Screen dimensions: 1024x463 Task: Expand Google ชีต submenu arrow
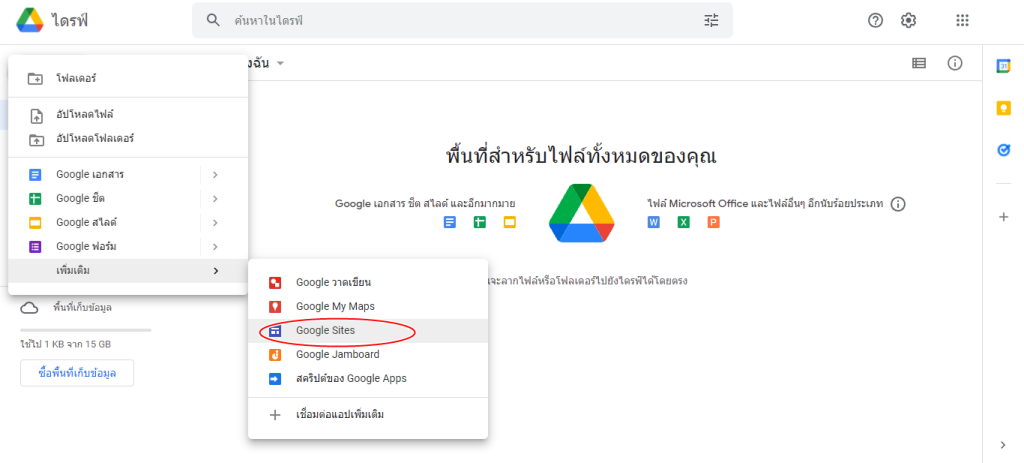[215, 199]
